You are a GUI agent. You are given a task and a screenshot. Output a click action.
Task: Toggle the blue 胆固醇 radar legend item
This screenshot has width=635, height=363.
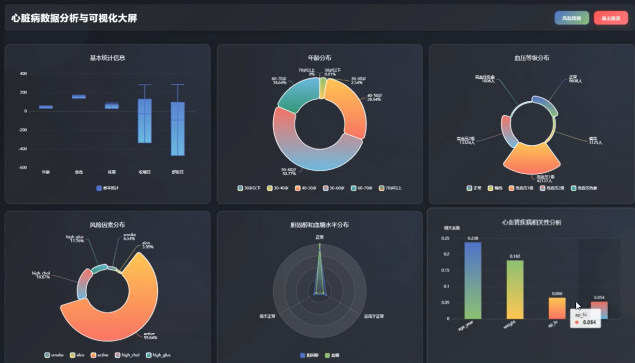309,355
